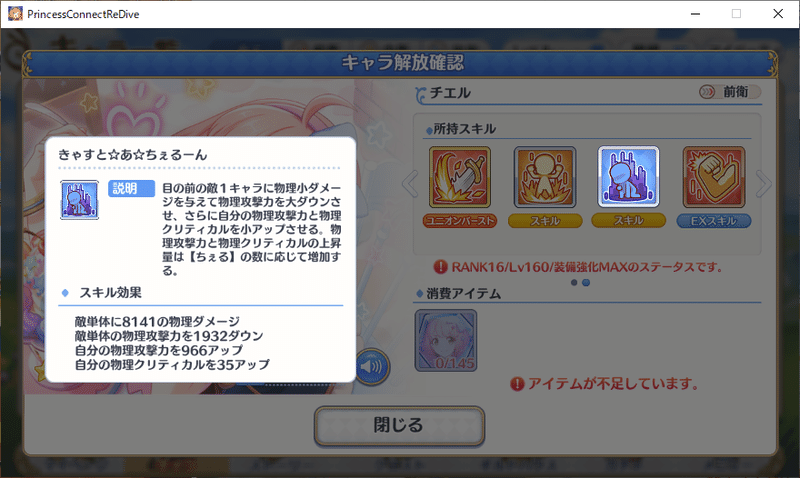The height and width of the screenshot is (478, 800).
Task: Select the first skill fire-aura icon
Action: tap(545, 177)
